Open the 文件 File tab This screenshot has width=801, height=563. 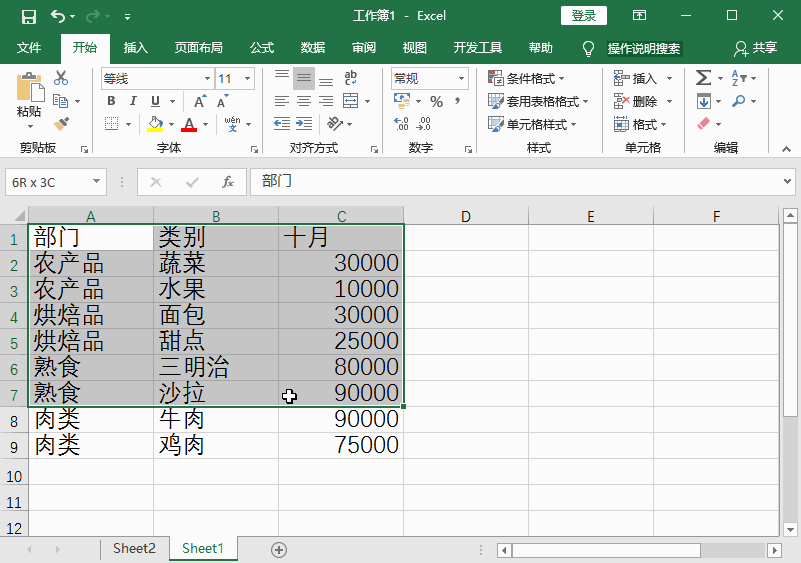pyautogui.click(x=29, y=48)
